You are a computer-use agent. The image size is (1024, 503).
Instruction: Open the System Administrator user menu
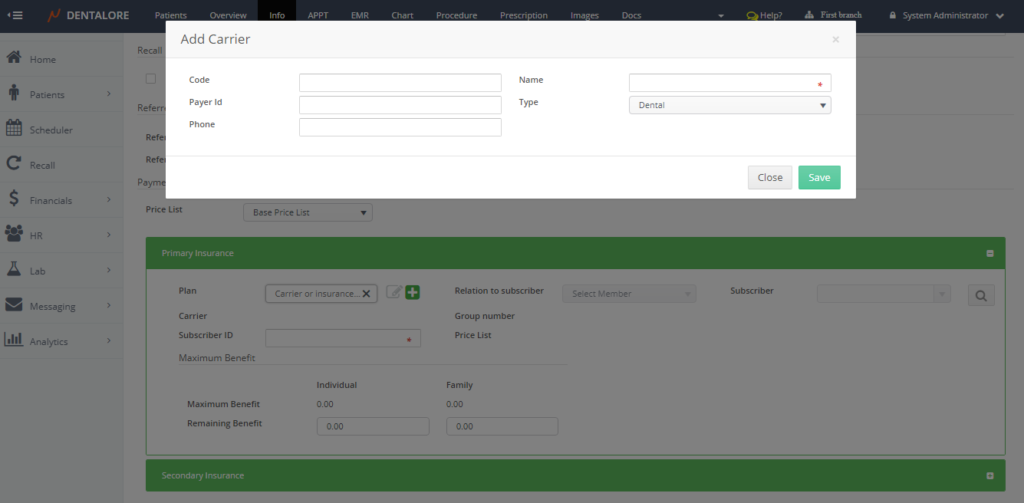pyautogui.click(x=947, y=16)
